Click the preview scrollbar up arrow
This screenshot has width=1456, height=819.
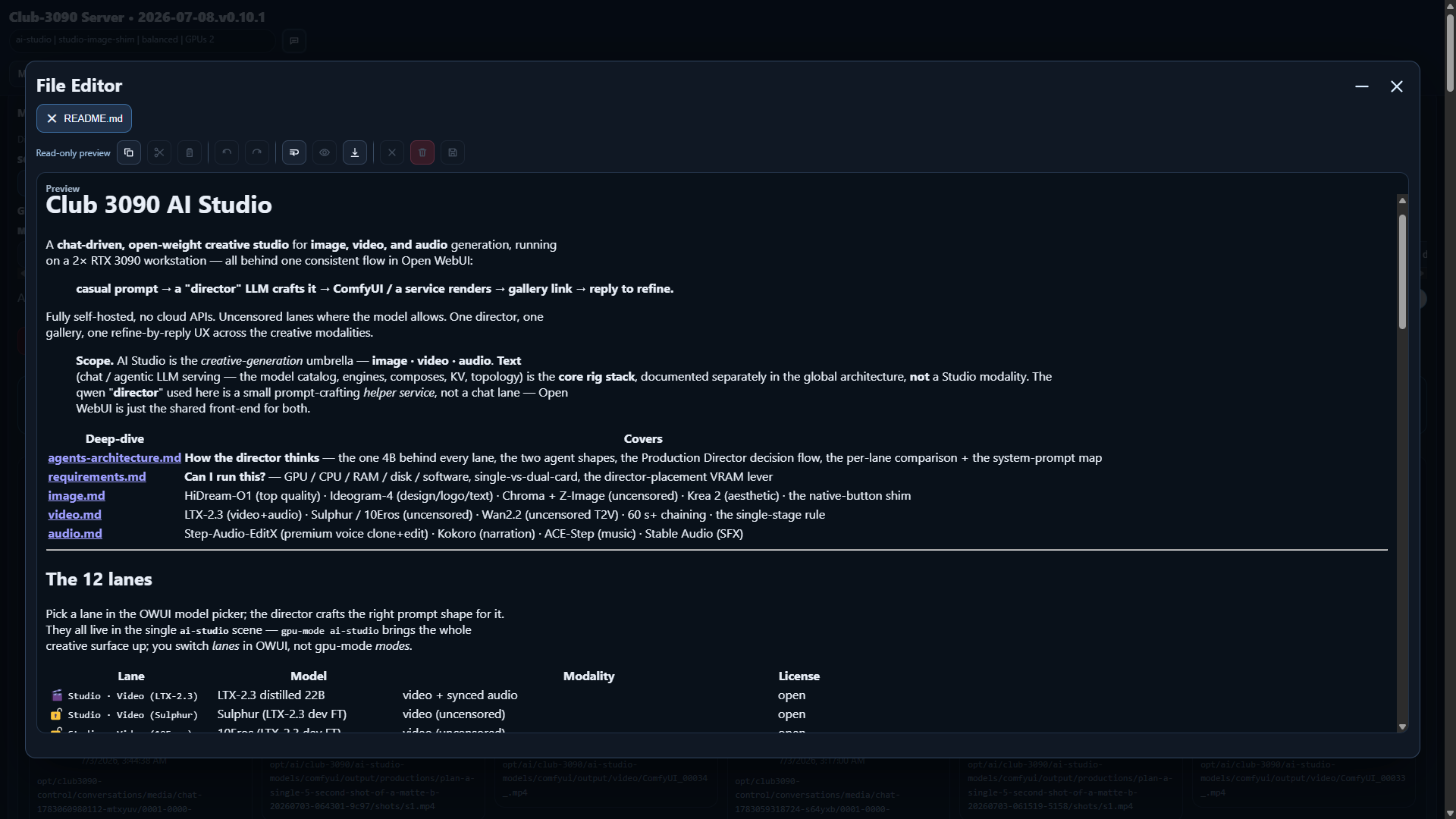click(1402, 200)
